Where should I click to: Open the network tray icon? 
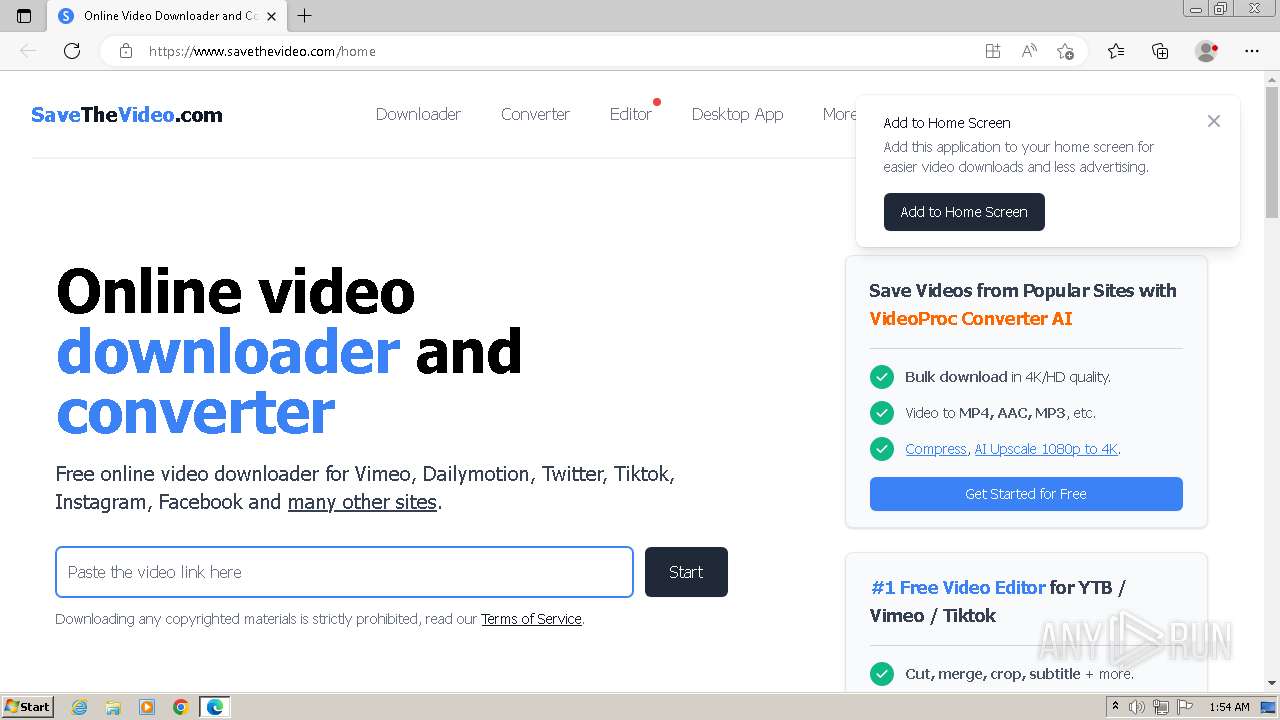1161,707
